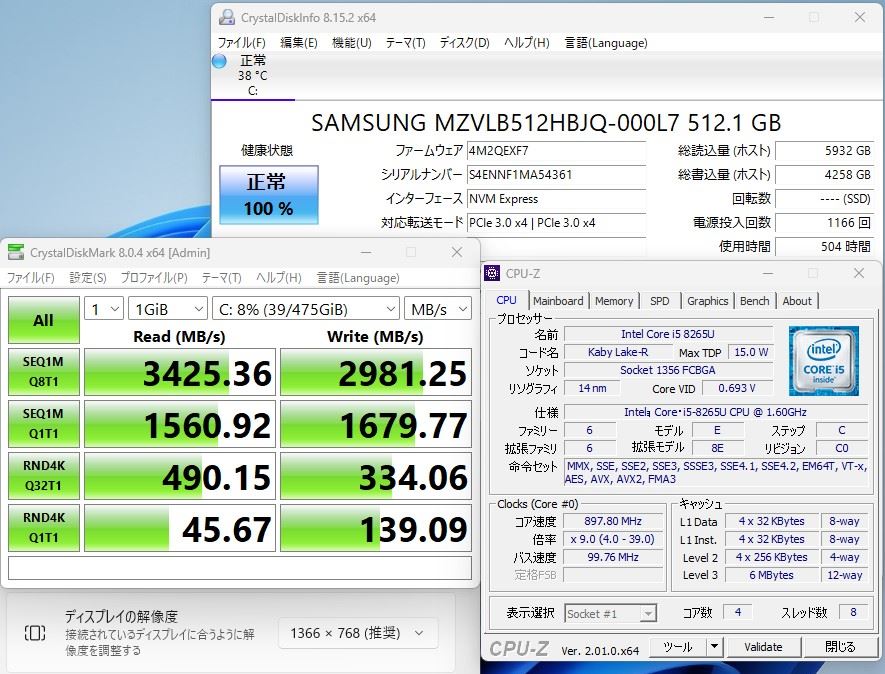Viewport: 885px width, 674px height.
Task: Click the SEQ1M Q8T1 read result 3425.36
Action: (180, 373)
